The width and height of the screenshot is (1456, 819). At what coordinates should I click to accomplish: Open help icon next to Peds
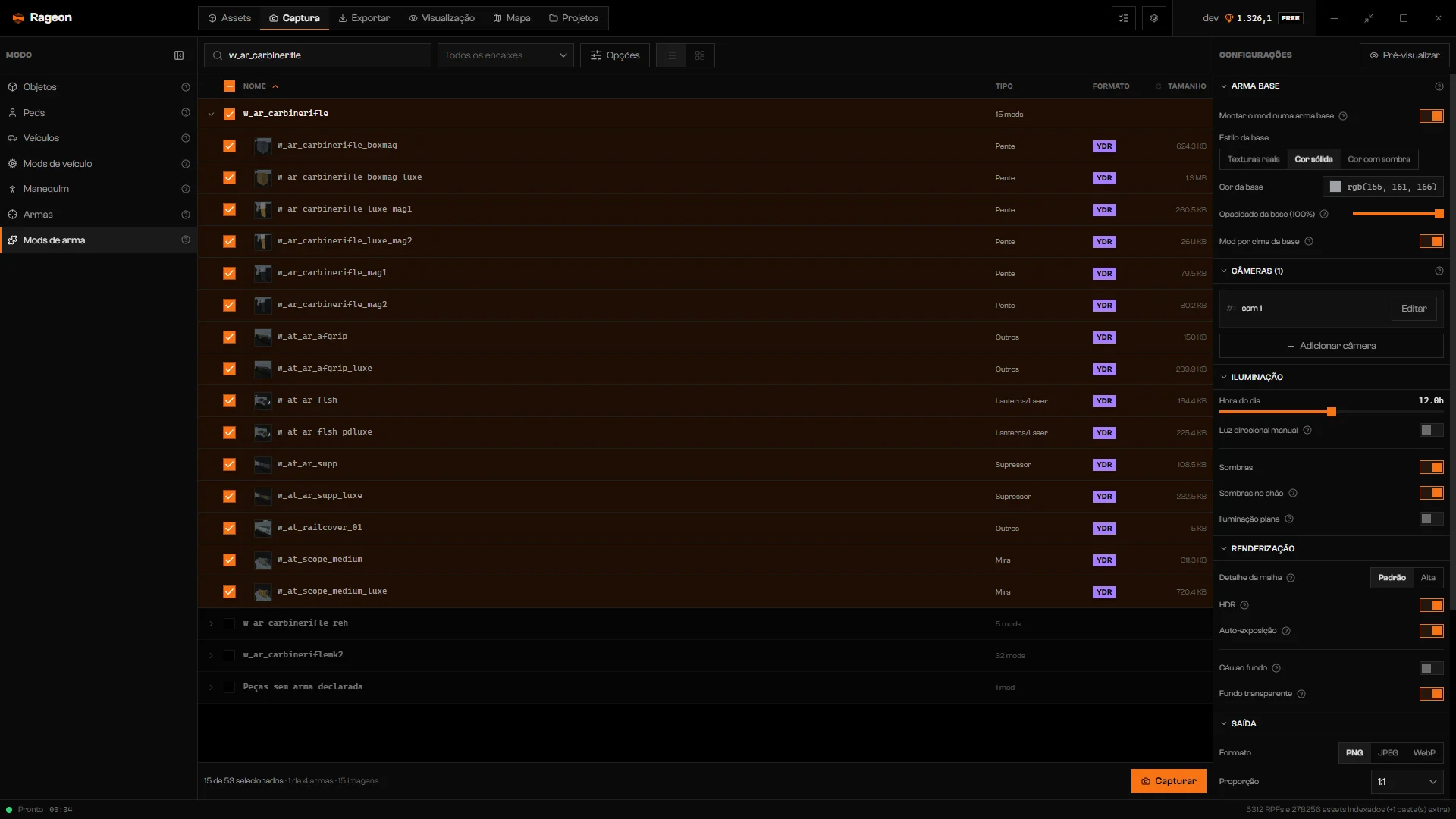186,113
